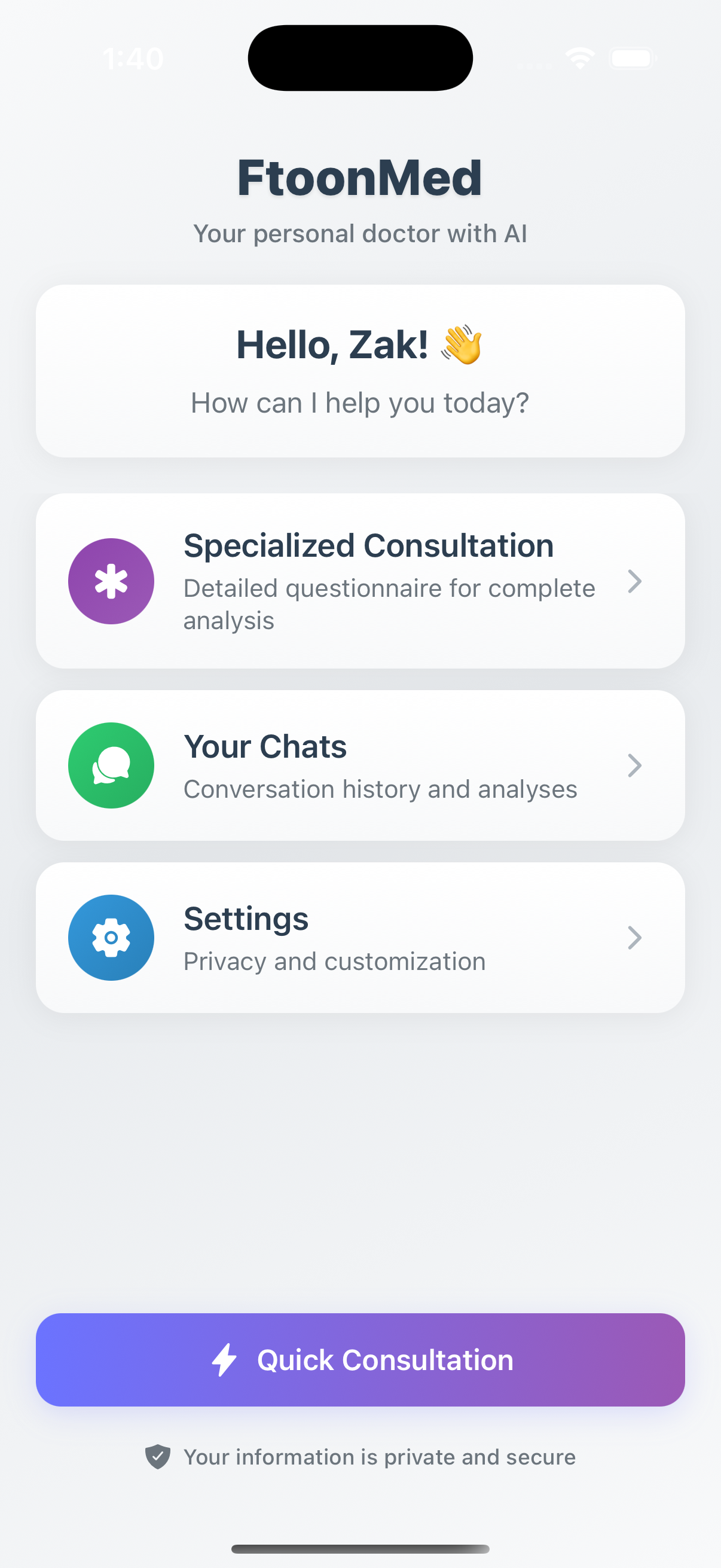
Task: Open Your Chats title
Action: 265,747
